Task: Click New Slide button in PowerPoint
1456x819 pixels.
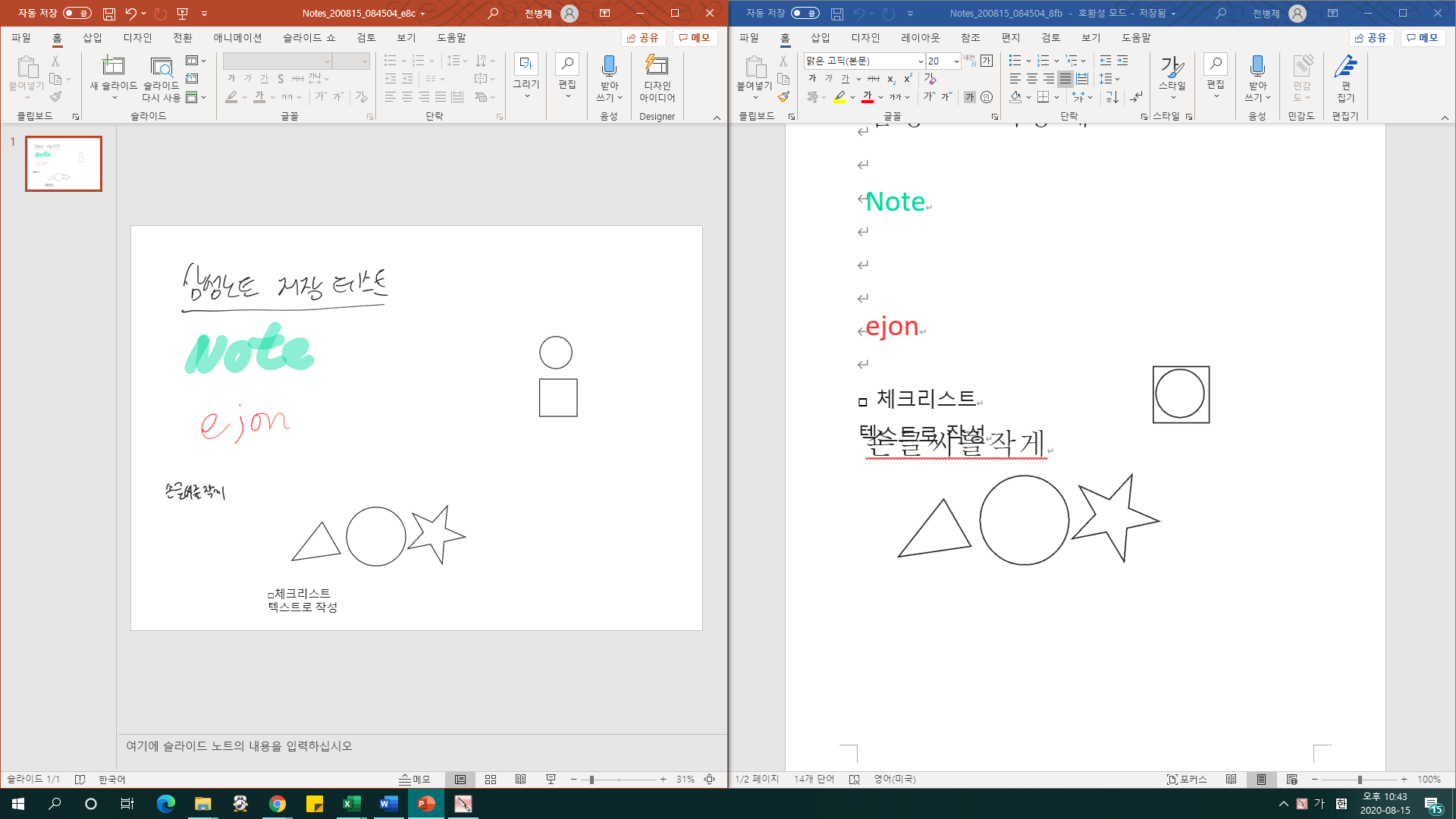Action: (x=113, y=67)
